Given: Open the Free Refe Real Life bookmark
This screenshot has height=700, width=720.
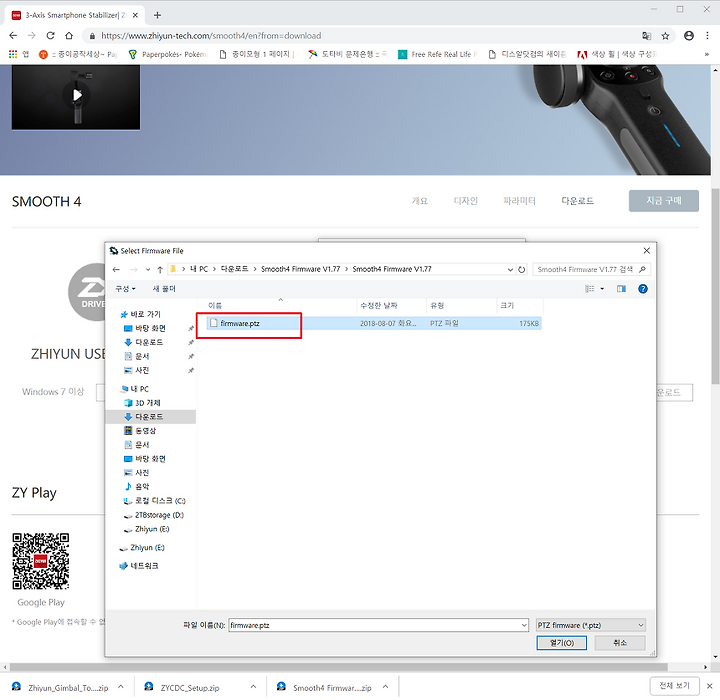Looking at the screenshot, I should [x=438, y=54].
